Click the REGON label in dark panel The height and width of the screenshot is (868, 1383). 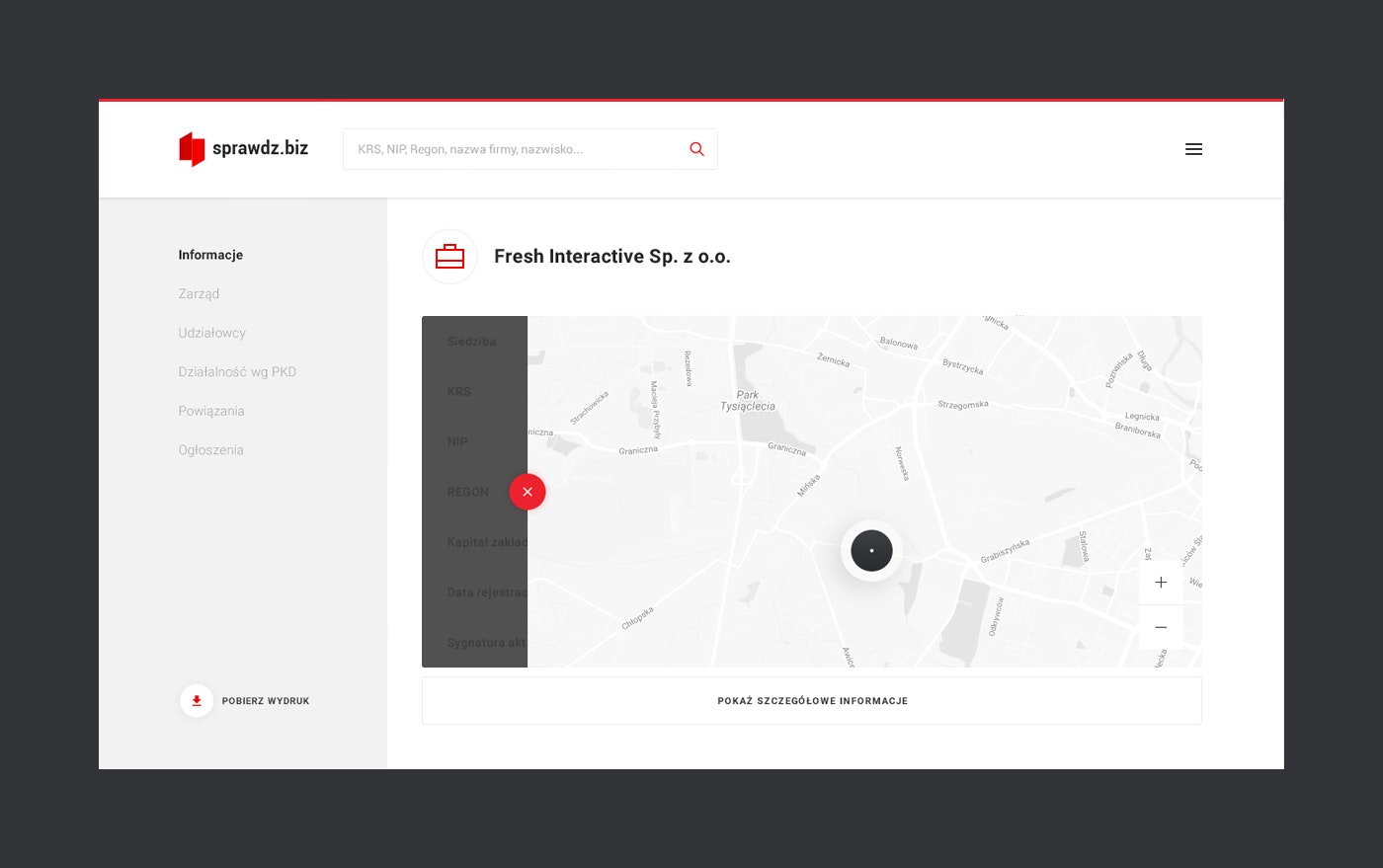tap(467, 492)
